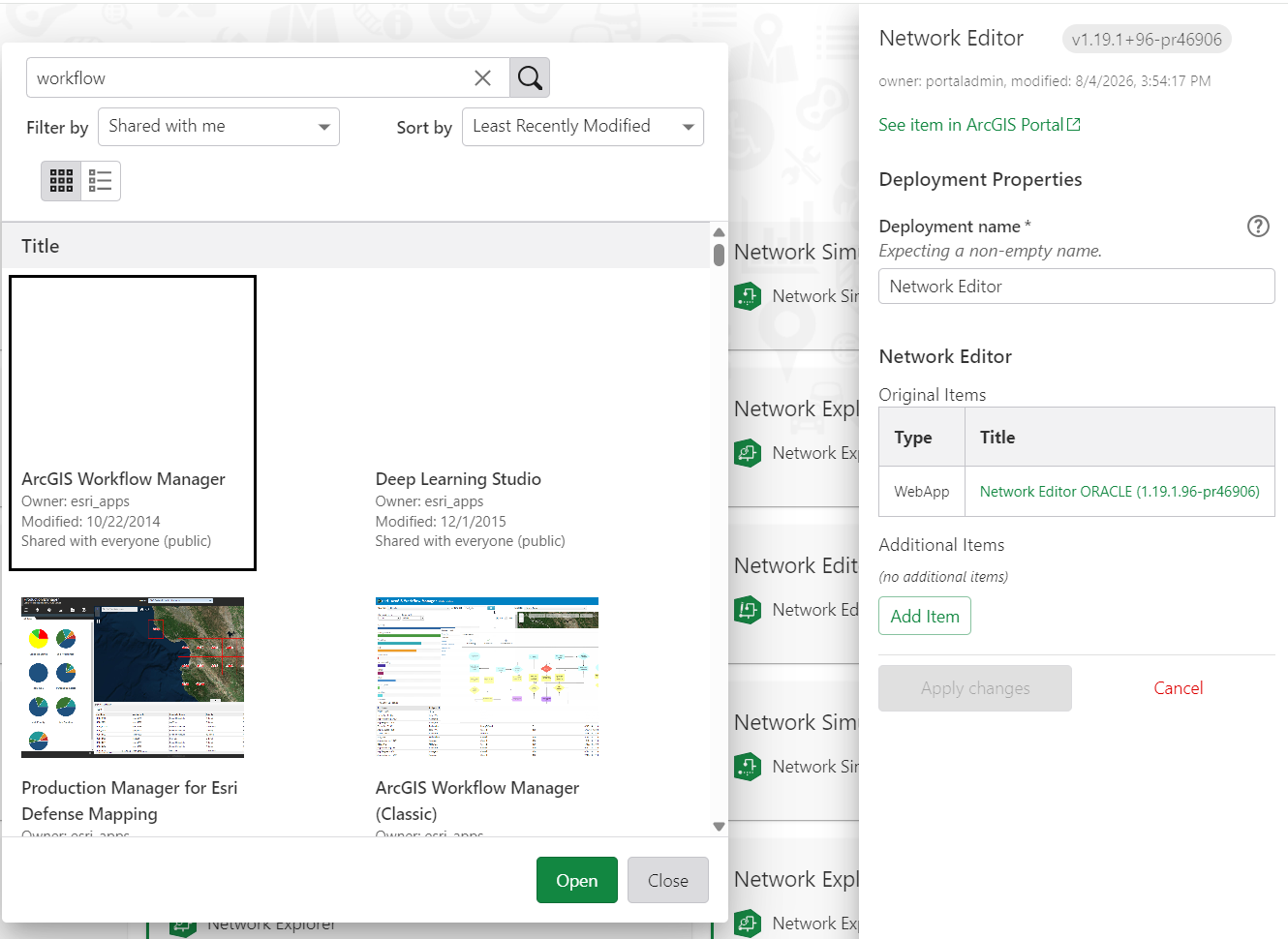Click the Modified: 12/1/2015 text
This screenshot has width=1288, height=939.
[x=441, y=521]
